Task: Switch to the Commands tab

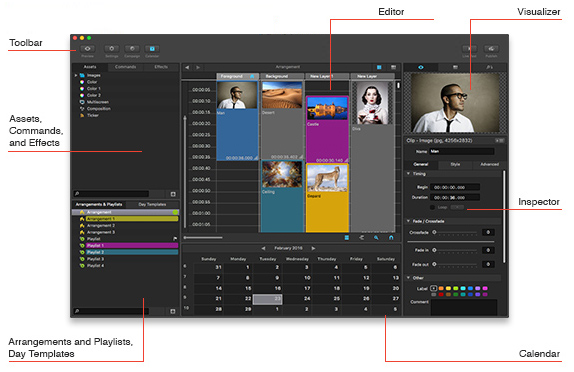Action: point(125,67)
